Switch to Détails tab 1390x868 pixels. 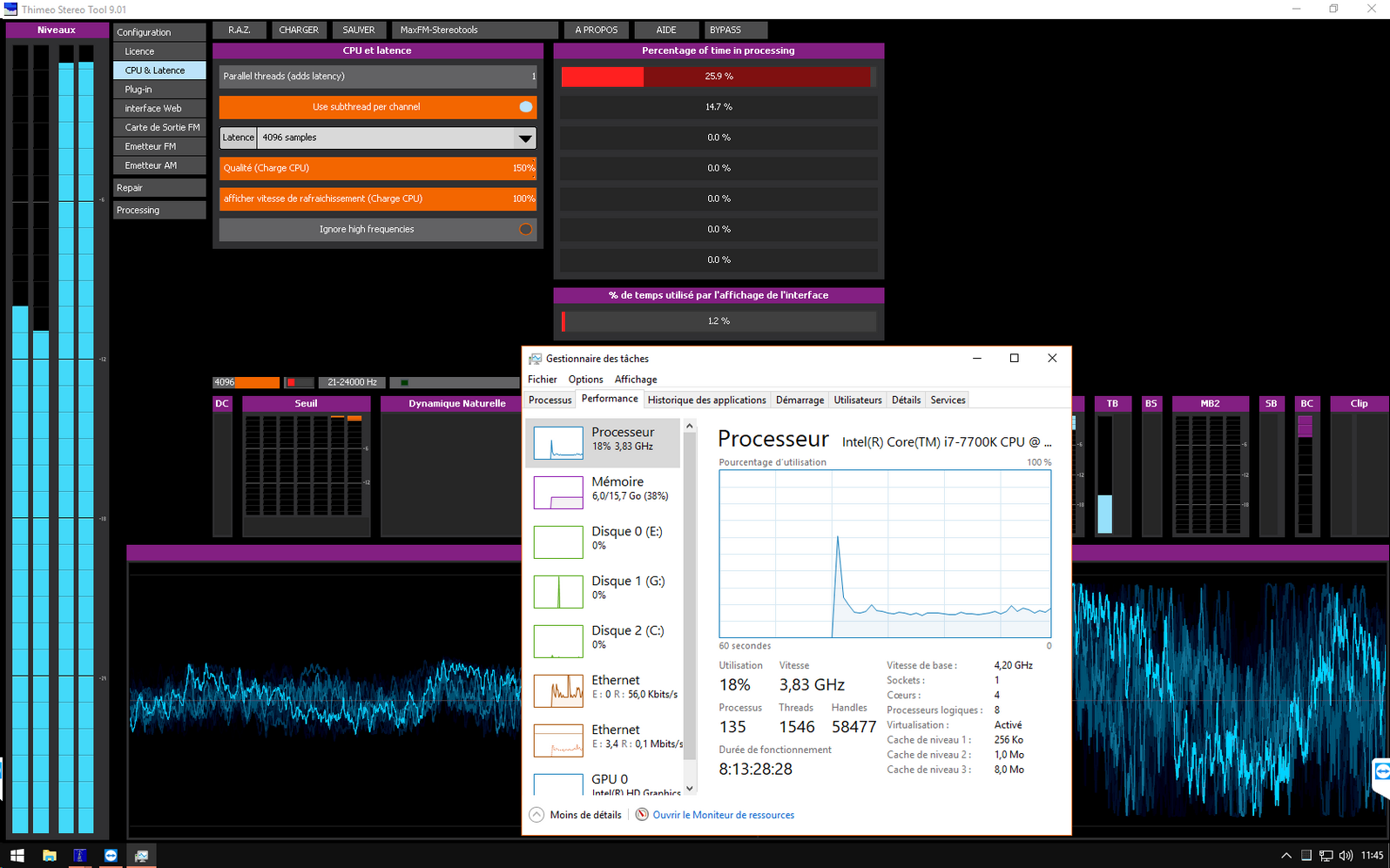click(906, 400)
